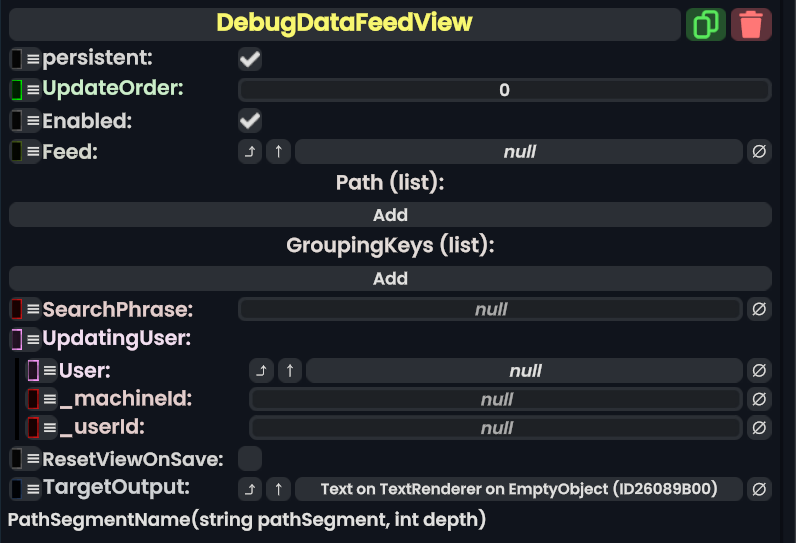The image size is (796, 543).
Task: Toggle the Enabled checkbox off
Action: (x=250, y=122)
